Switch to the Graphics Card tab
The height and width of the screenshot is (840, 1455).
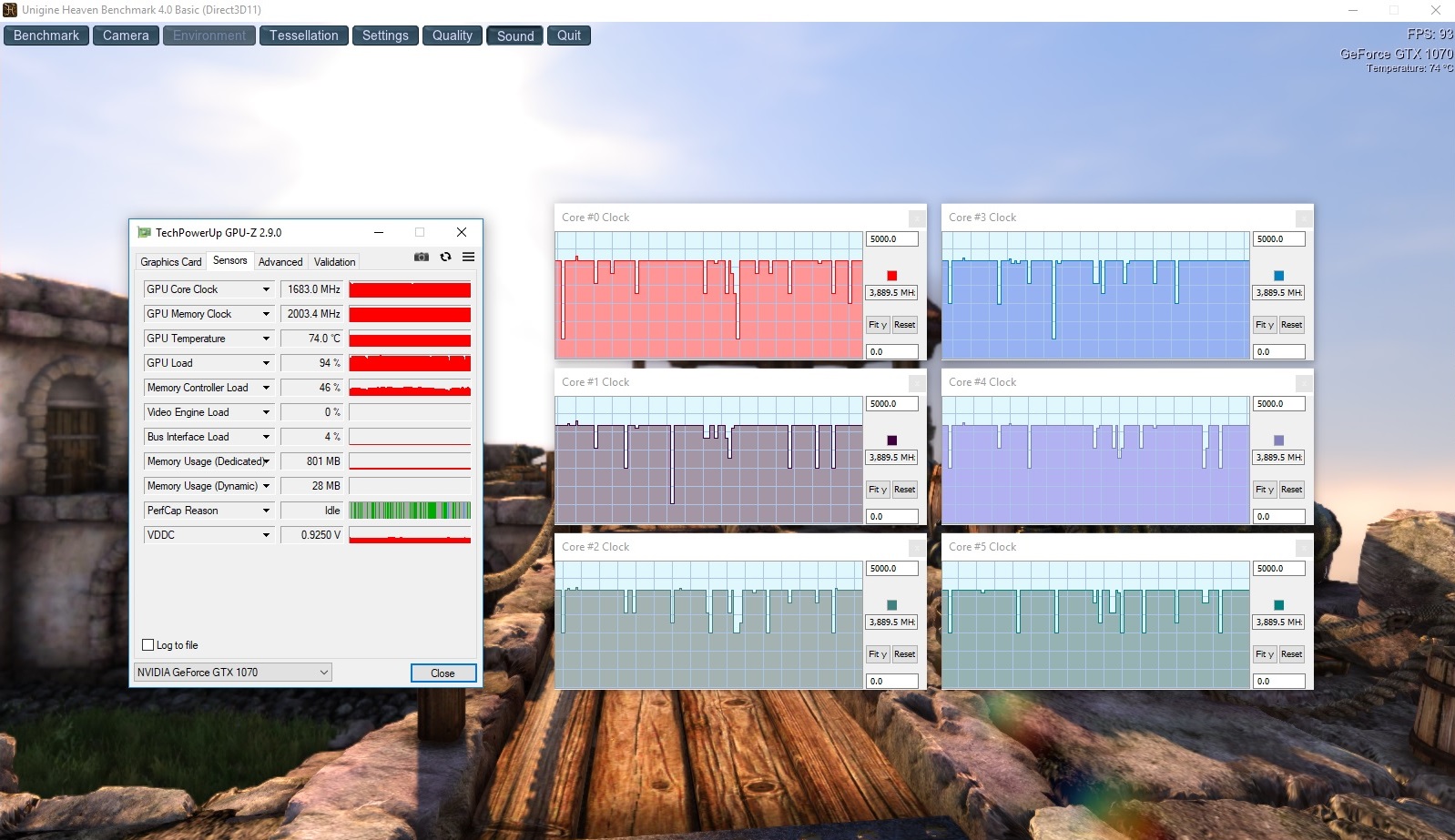point(170,262)
